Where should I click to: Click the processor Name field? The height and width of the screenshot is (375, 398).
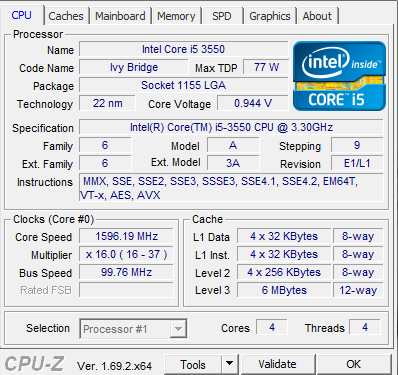(184, 49)
